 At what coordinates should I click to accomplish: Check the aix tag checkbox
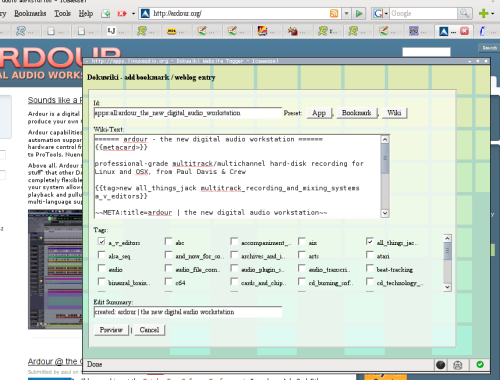tap(302, 241)
